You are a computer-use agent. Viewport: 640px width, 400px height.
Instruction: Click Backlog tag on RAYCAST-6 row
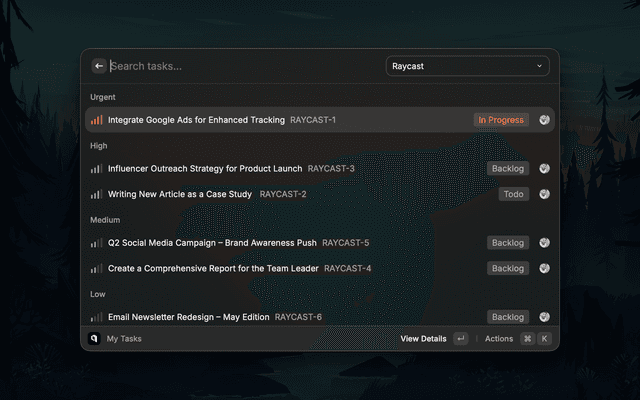pyautogui.click(x=508, y=317)
